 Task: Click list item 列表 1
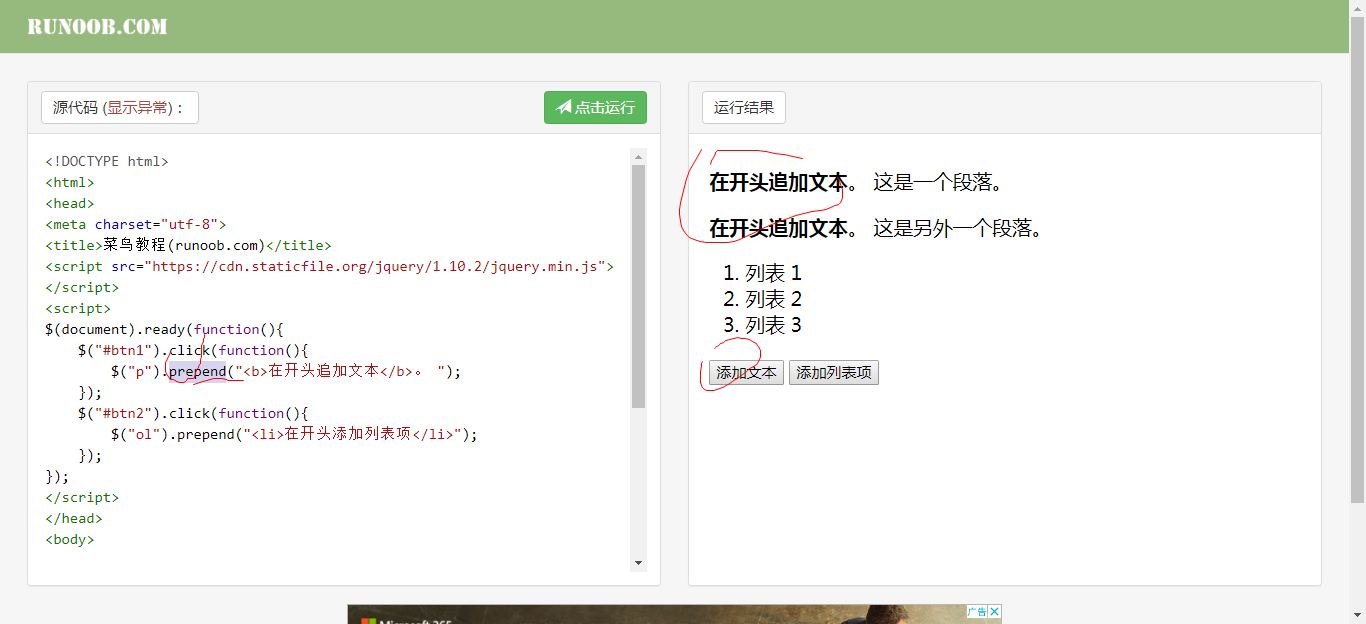click(773, 273)
